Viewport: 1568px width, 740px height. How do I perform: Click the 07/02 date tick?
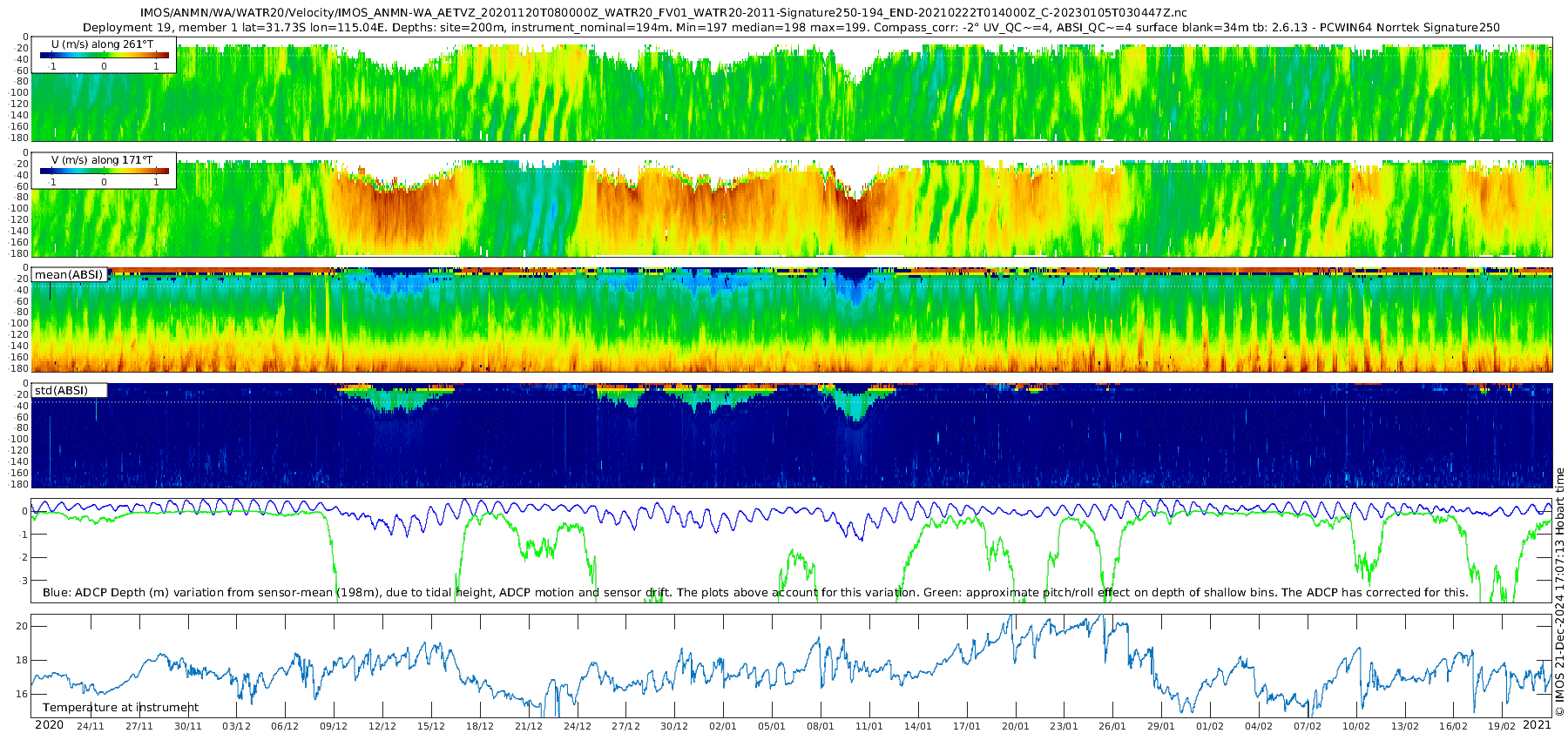coord(1308,726)
